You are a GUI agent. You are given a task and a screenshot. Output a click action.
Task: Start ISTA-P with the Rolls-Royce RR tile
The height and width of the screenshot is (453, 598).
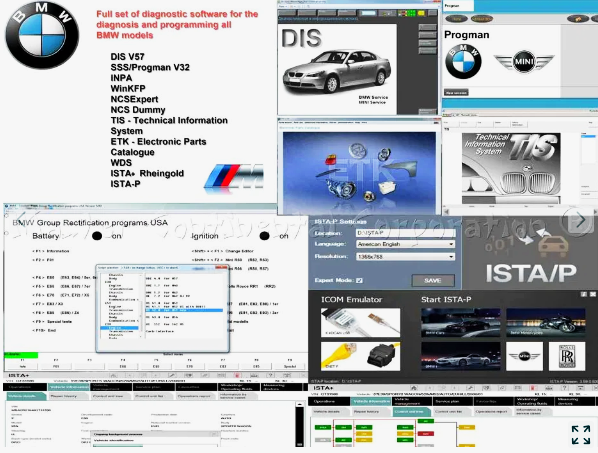click(567, 356)
